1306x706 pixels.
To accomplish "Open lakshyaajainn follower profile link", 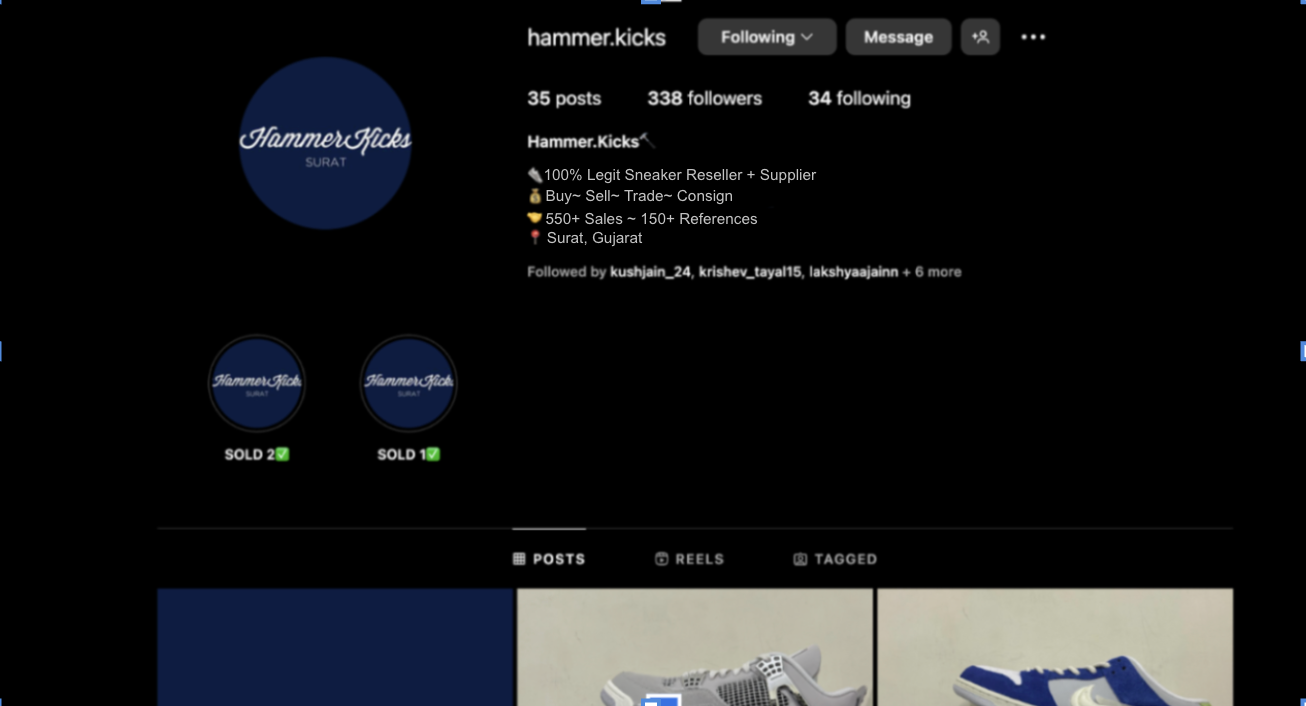I will [853, 272].
